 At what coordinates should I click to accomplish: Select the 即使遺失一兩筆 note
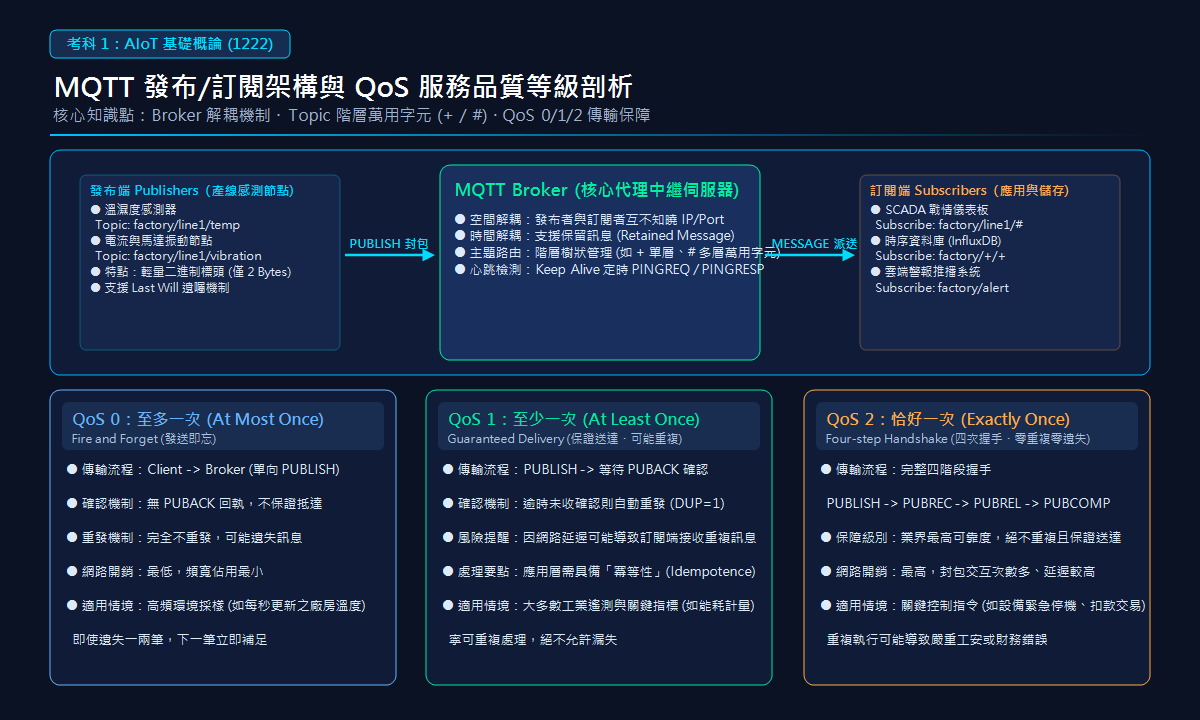(x=170, y=639)
